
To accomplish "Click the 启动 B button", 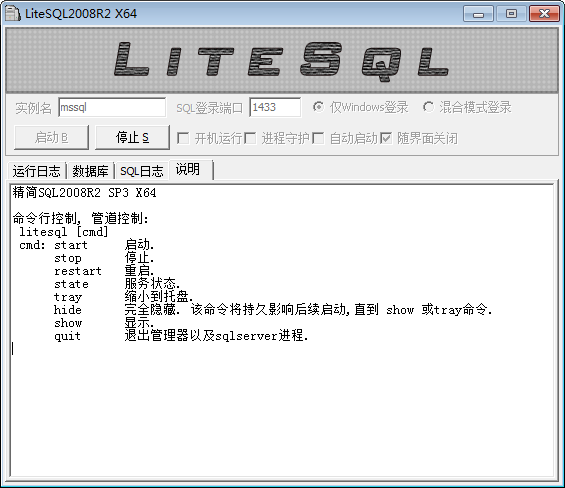I will (51, 137).
